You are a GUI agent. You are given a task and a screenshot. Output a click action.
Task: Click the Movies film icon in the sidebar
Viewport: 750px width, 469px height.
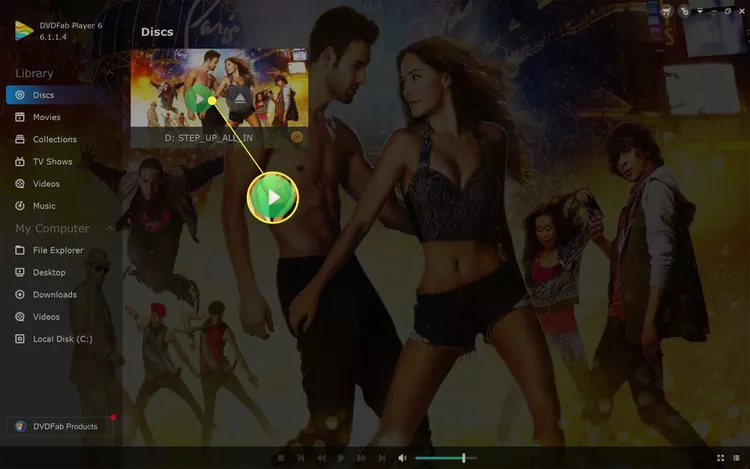click(x=20, y=117)
